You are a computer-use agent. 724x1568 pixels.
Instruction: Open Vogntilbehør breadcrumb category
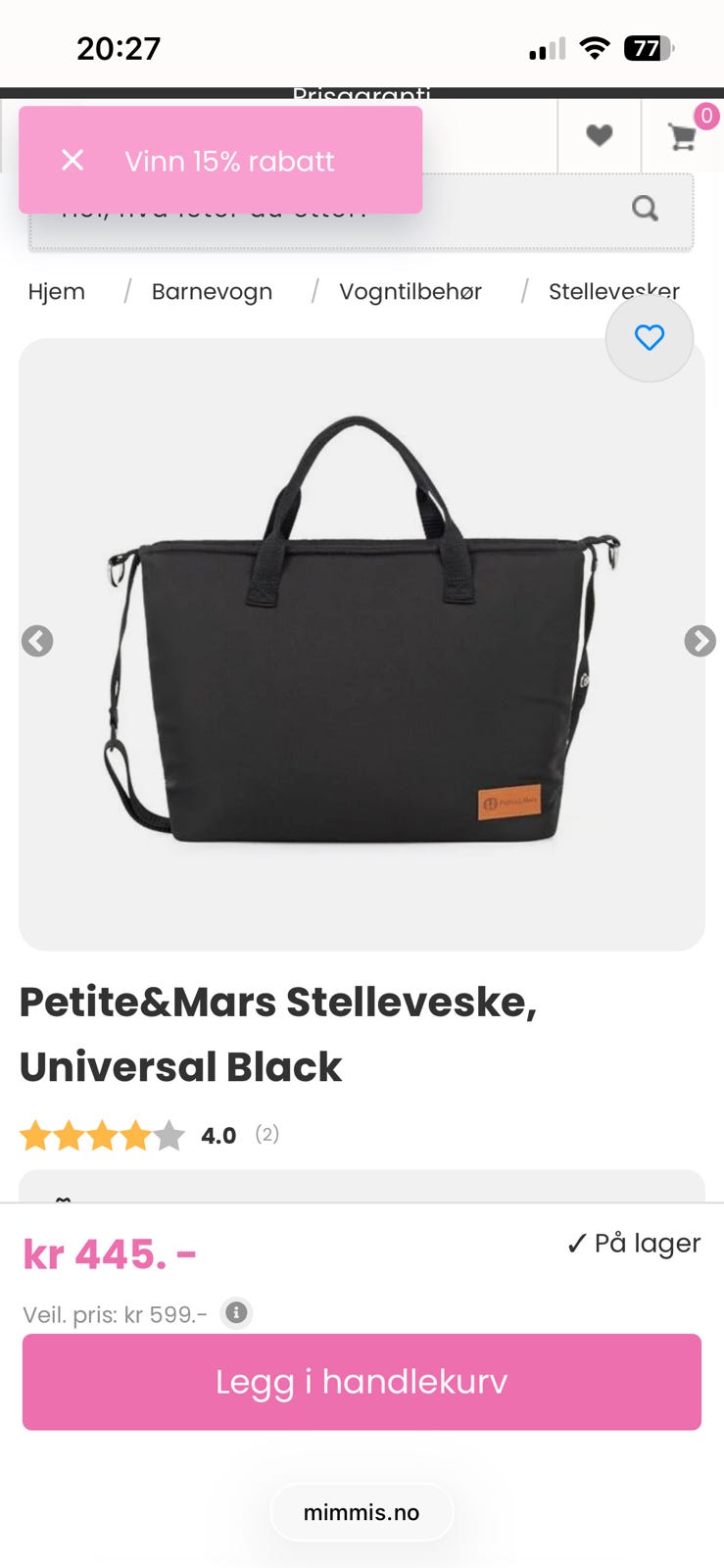click(x=410, y=292)
